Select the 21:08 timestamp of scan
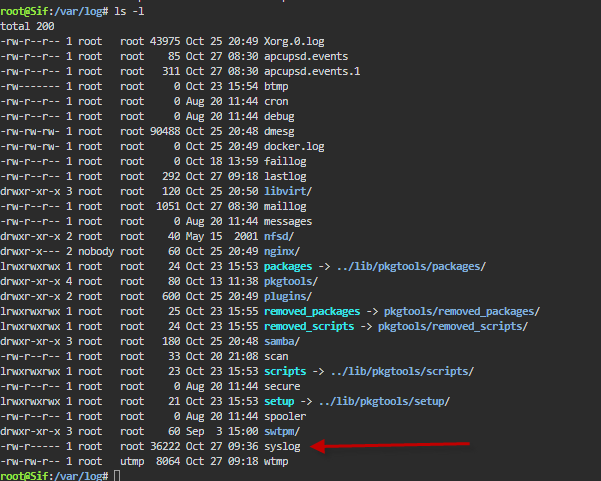The height and width of the screenshot is (481, 601). (x=243, y=356)
